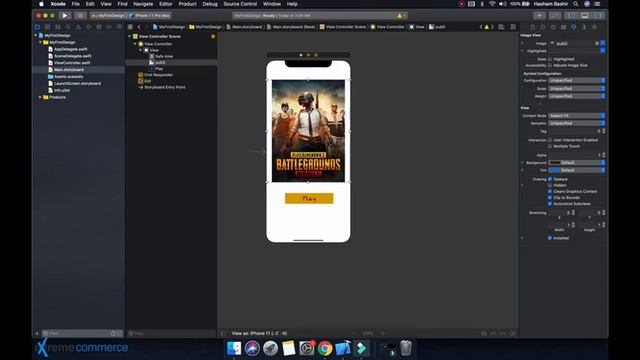
Task: Toggle the Clip to Bounds checkbox
Action: [550, 198]
